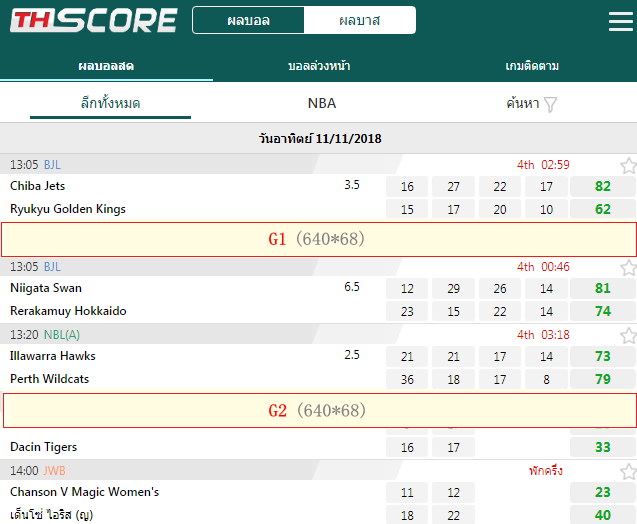Open the ผลบอลสด tab

106,66
